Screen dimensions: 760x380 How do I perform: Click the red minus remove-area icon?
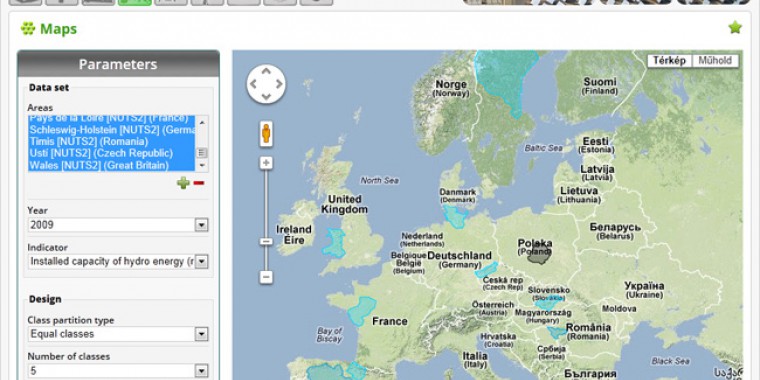(199, 183)
